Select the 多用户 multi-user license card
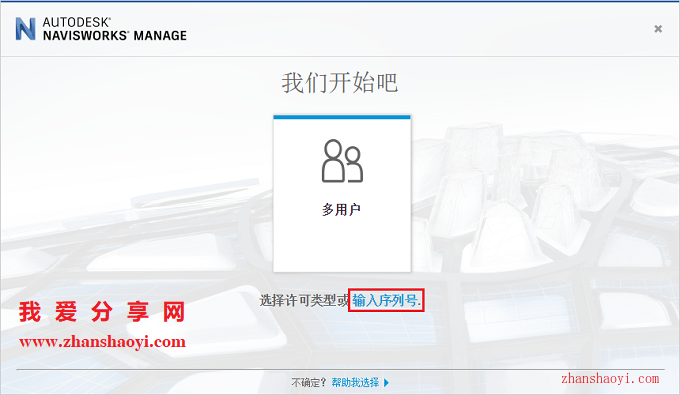680x395 pixels. [x=342, y=193]
